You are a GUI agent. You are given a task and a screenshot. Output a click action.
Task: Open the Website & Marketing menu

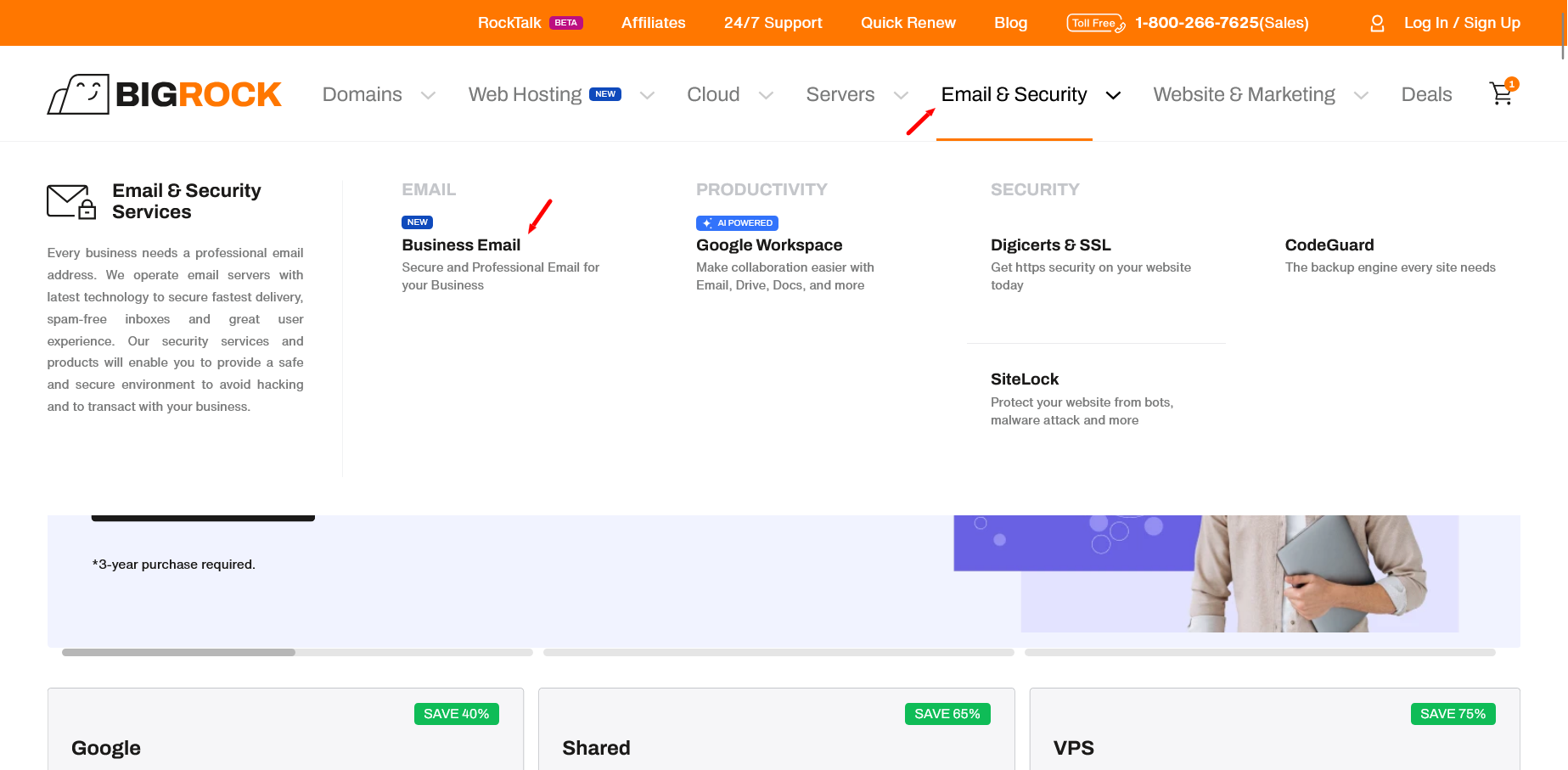click(1244, 94)
